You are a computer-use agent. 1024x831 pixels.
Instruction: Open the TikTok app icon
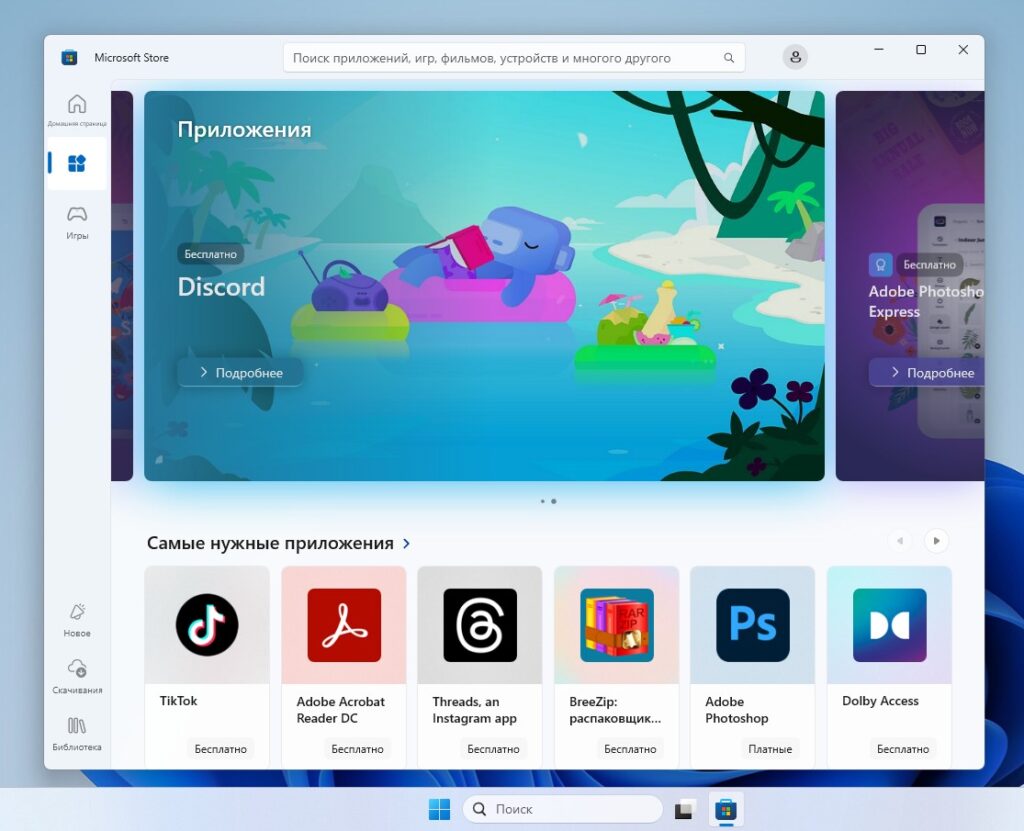click(207, 625)
